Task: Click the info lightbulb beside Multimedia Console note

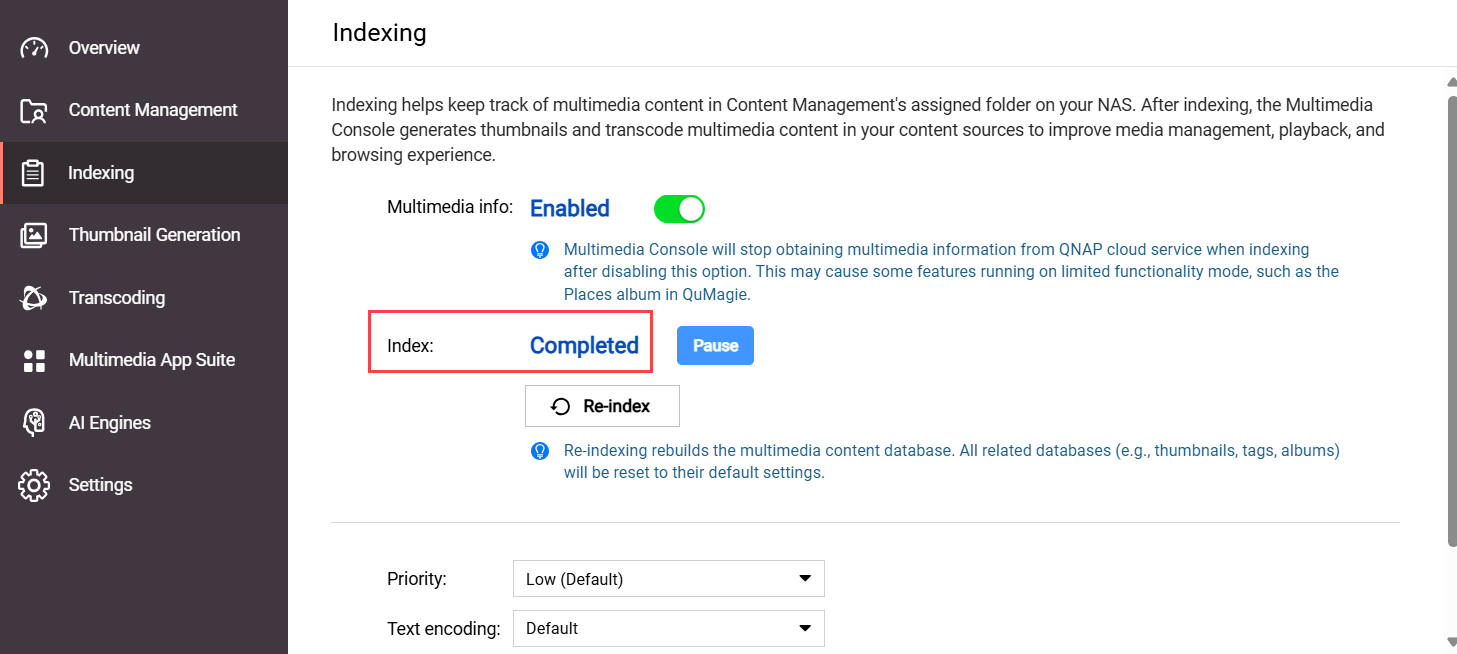Action: point(540,249)
